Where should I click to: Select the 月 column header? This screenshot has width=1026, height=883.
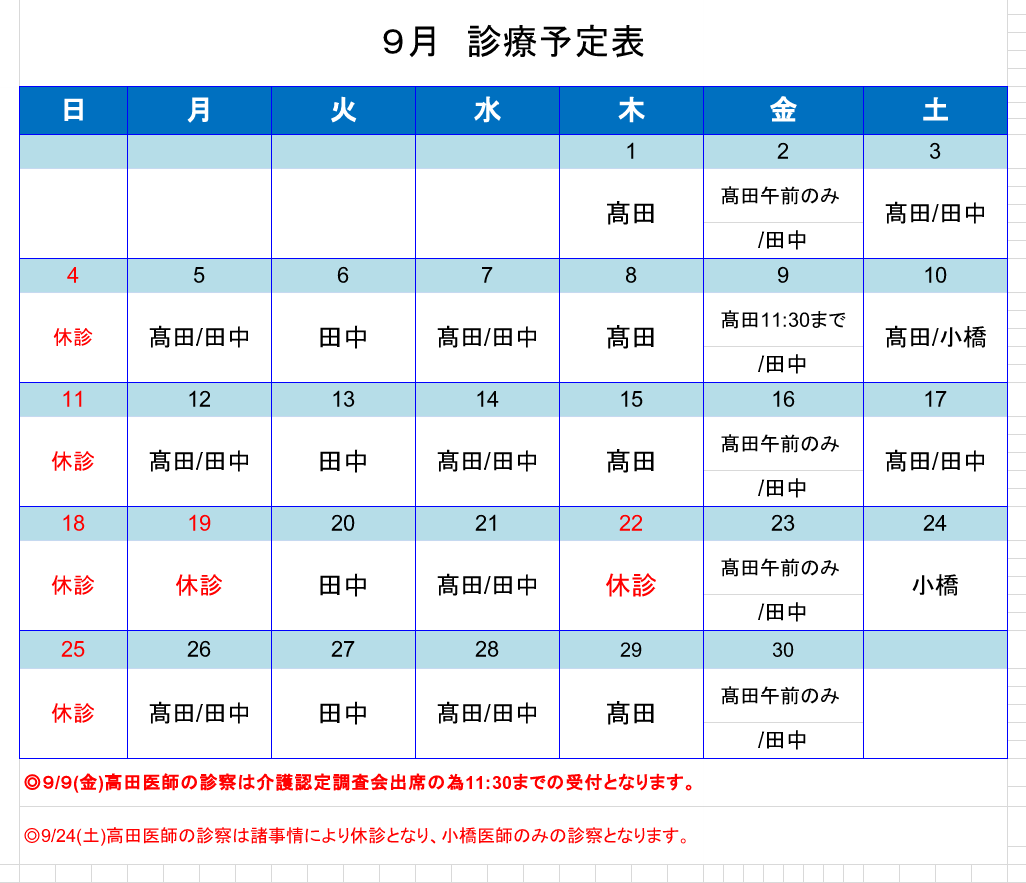tap(200, 111)
